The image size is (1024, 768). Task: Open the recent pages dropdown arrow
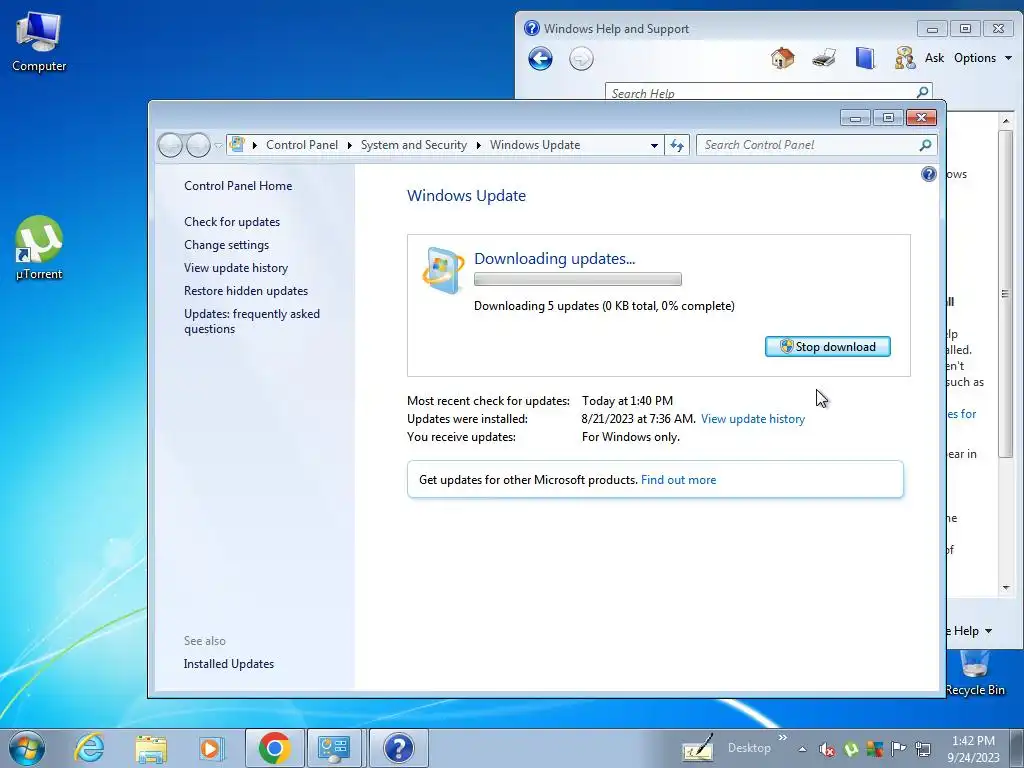[x=218, y=146]
